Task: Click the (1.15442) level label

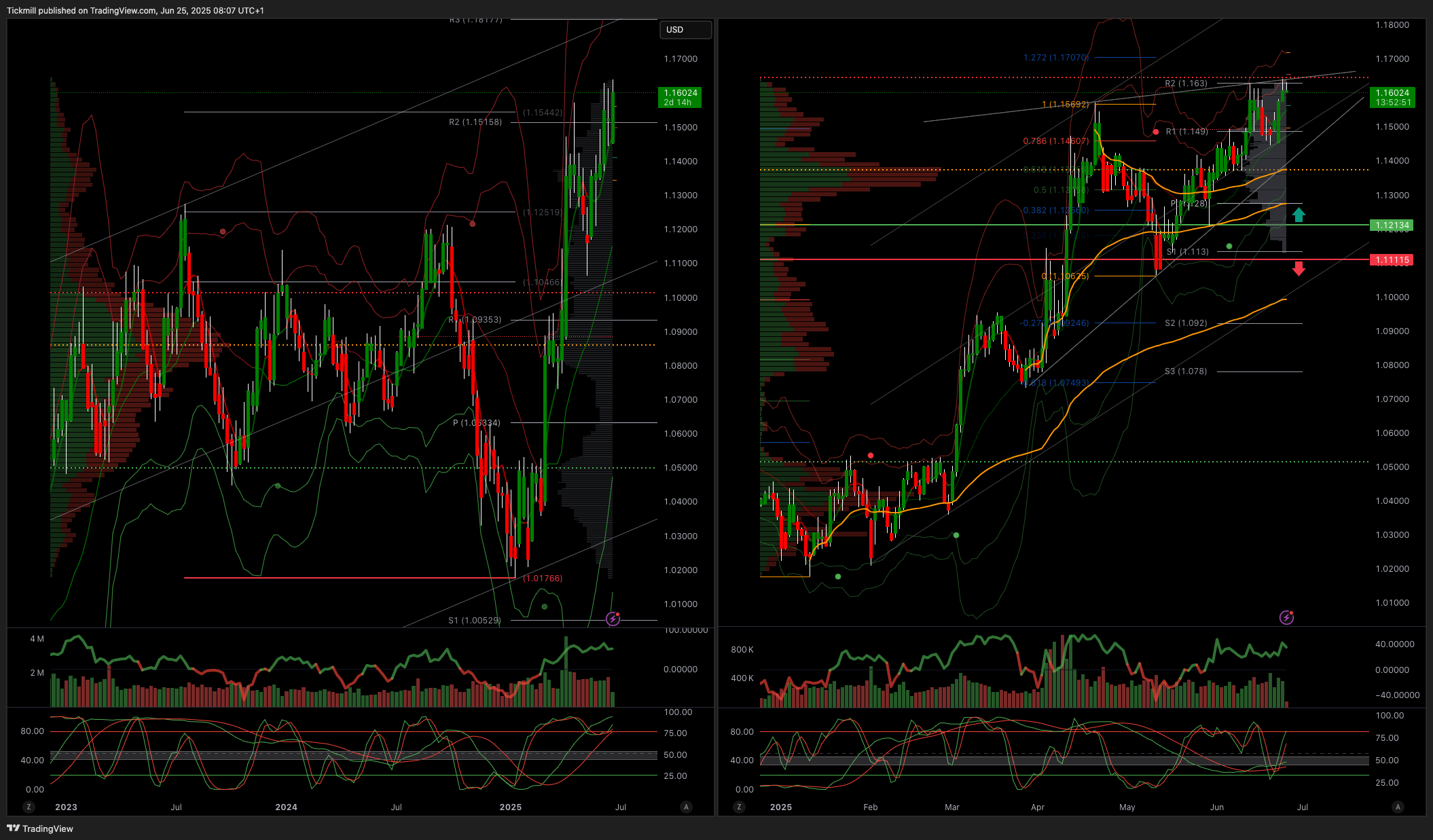Action: click(543, 113)
